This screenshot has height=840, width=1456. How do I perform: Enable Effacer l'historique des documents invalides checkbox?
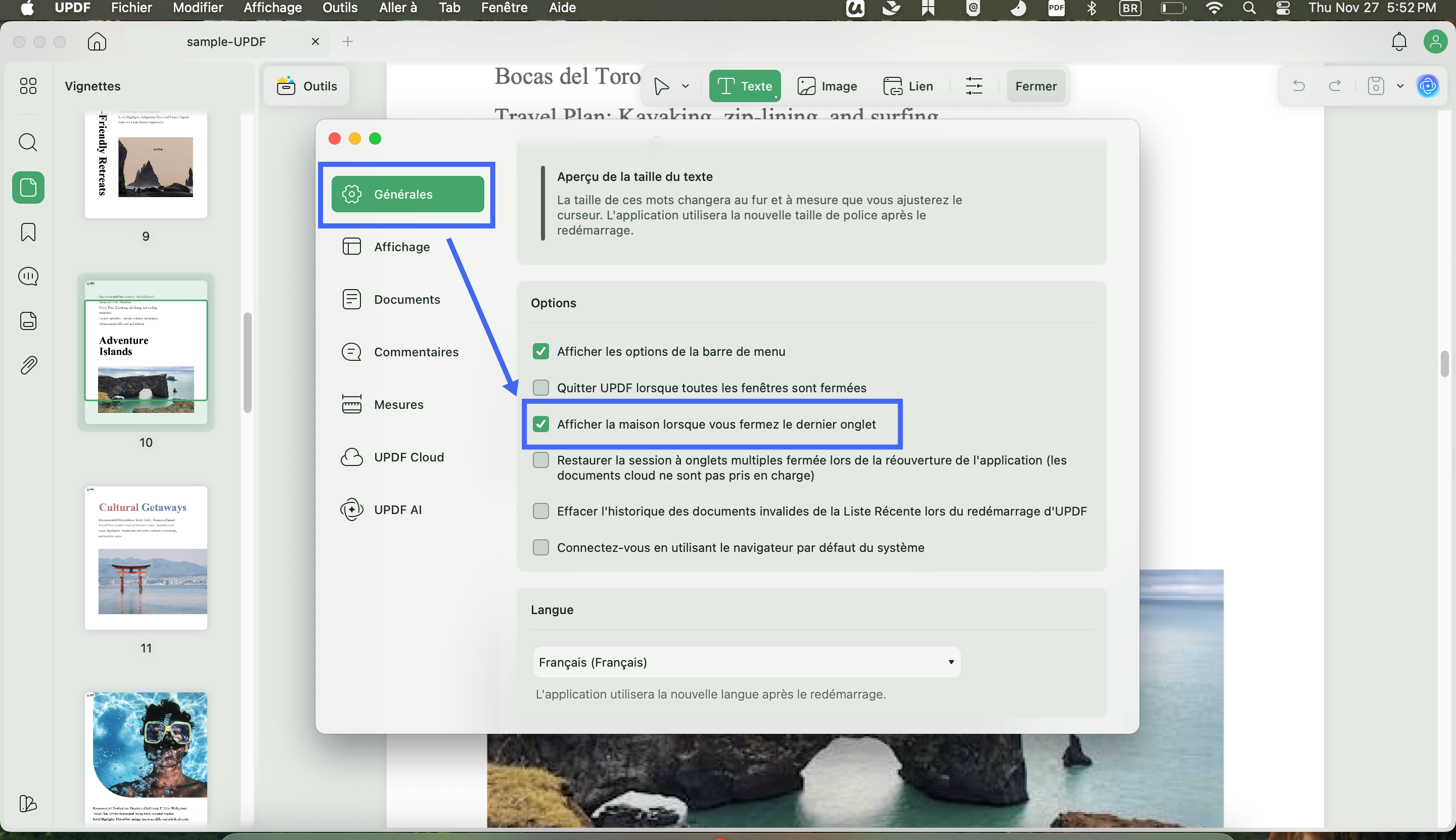[541, 511]
